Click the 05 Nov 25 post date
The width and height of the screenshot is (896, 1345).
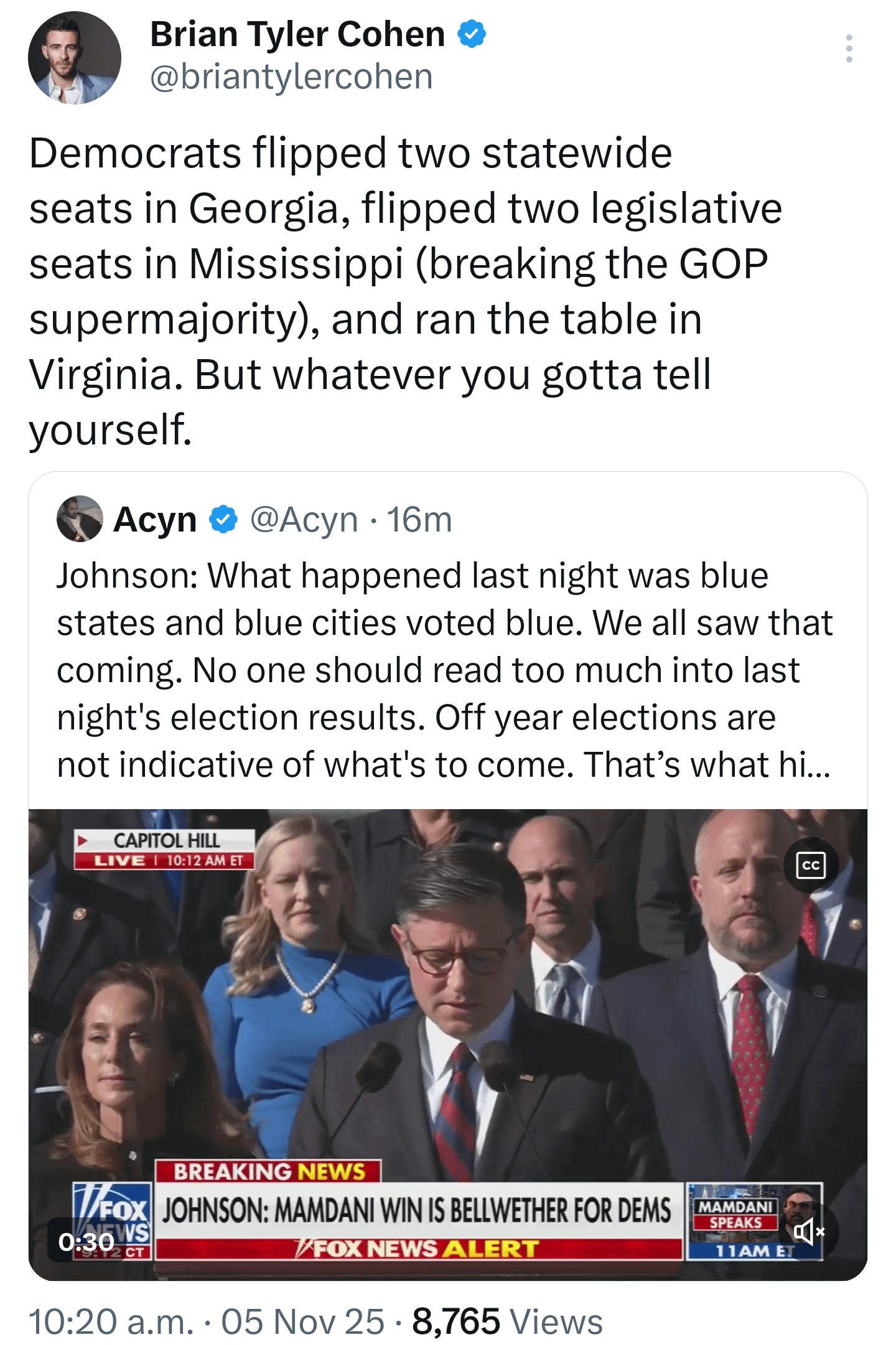[x=303, y=1321]
